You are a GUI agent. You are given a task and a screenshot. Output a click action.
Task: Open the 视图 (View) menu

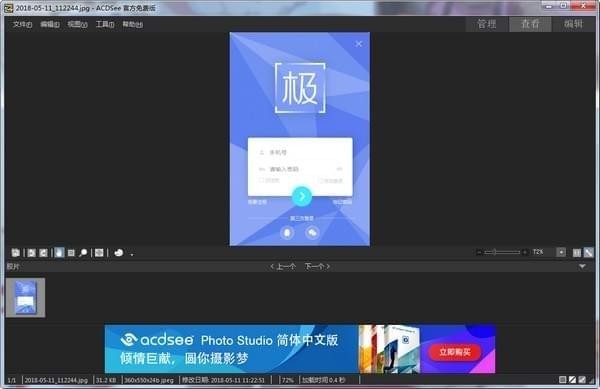(77, 24)
